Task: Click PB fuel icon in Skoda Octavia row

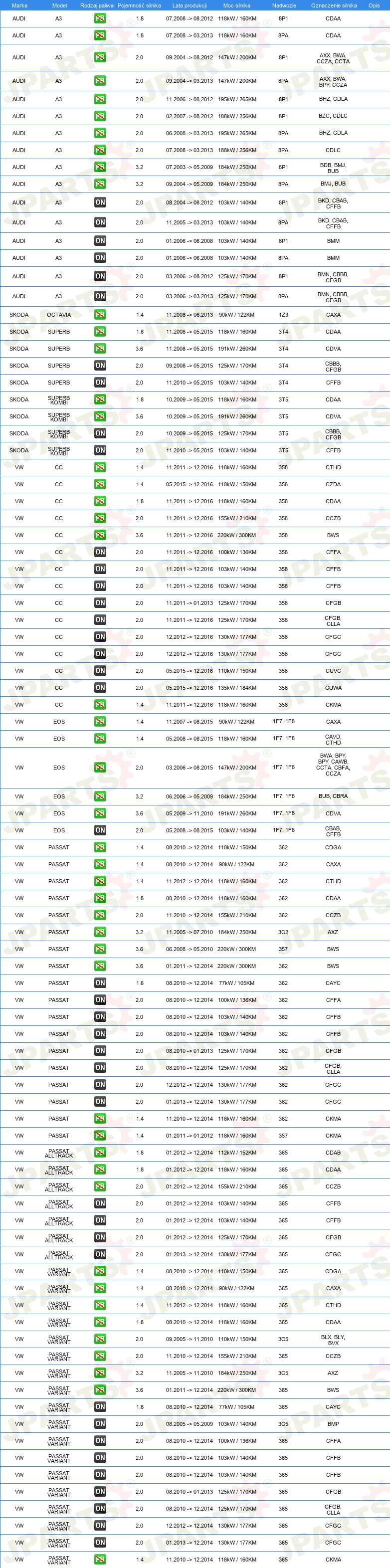Action: coord(100,315)
